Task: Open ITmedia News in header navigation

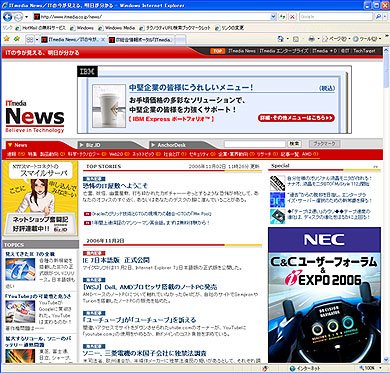Action: tap(242, 51)
